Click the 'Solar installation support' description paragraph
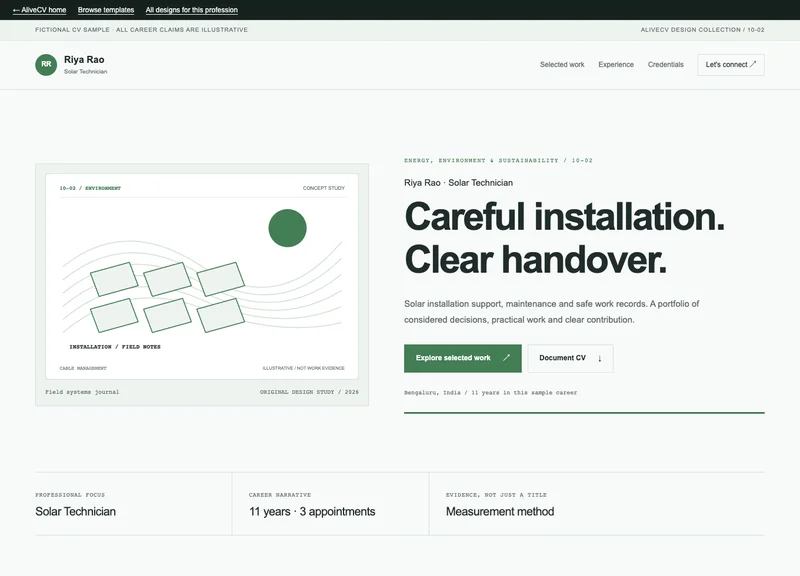 coord(552,312)
